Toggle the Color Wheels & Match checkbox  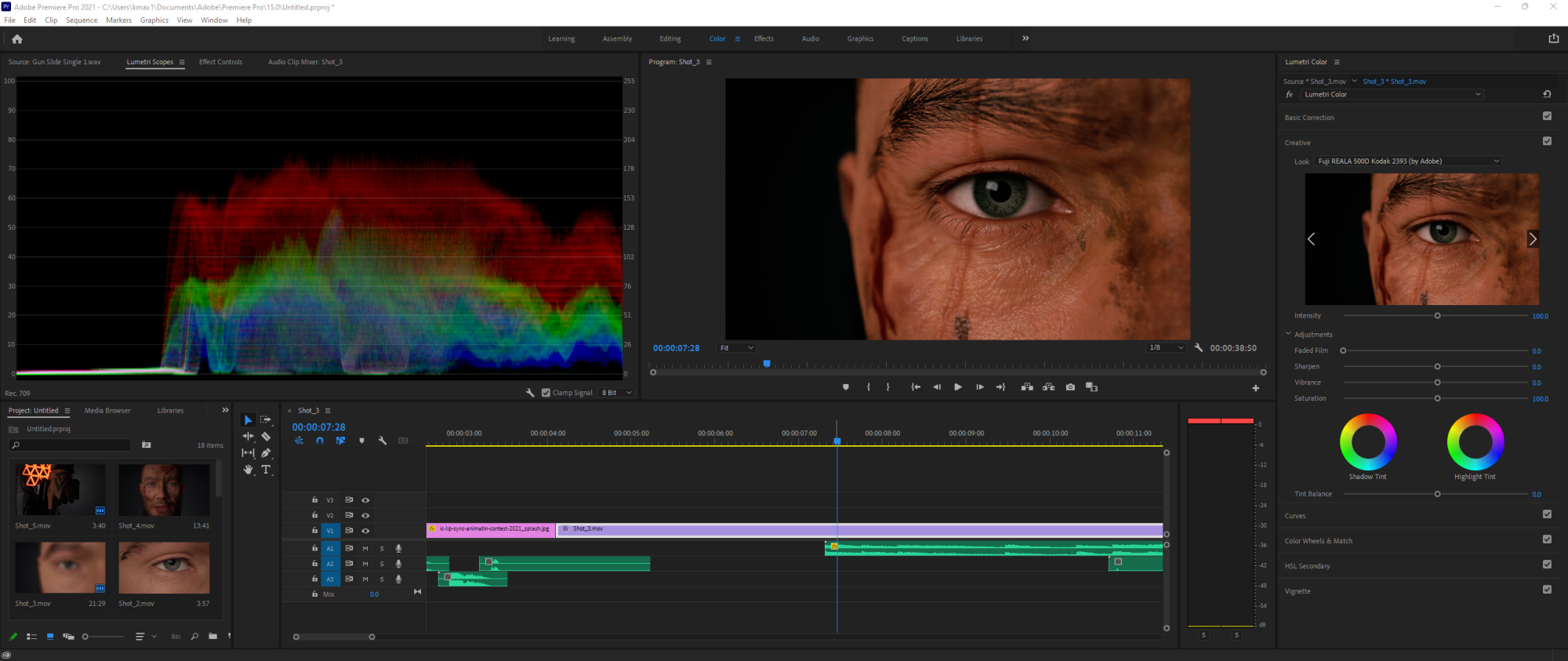point(1547,539)
